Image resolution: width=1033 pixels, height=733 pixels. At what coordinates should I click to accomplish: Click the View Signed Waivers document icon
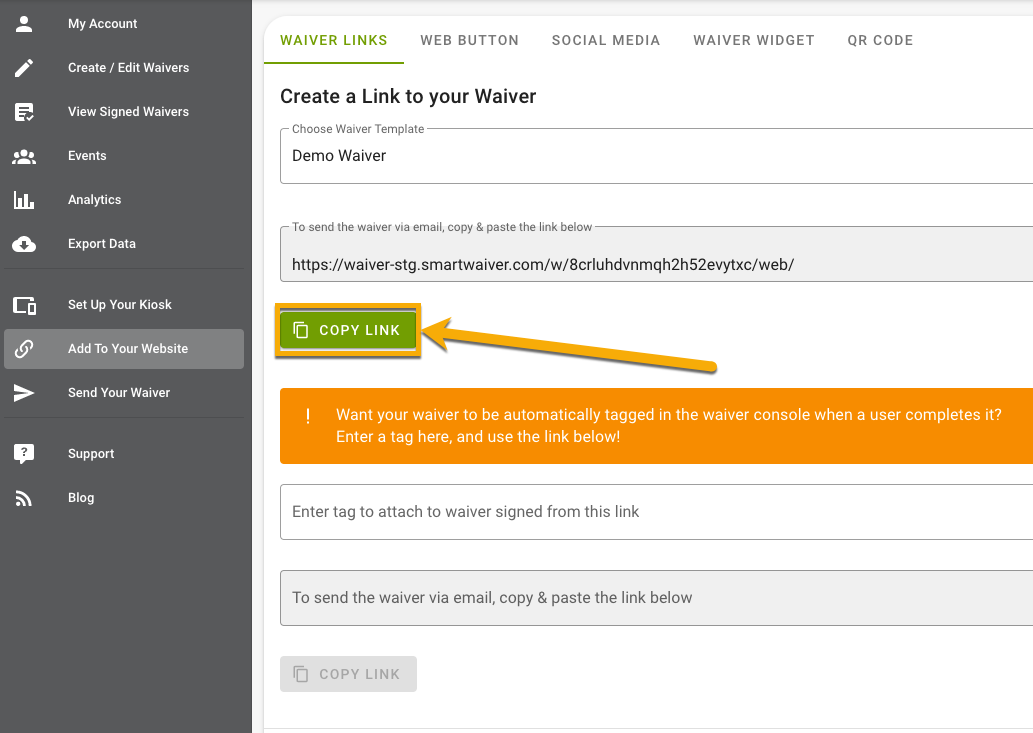point(24,112)
